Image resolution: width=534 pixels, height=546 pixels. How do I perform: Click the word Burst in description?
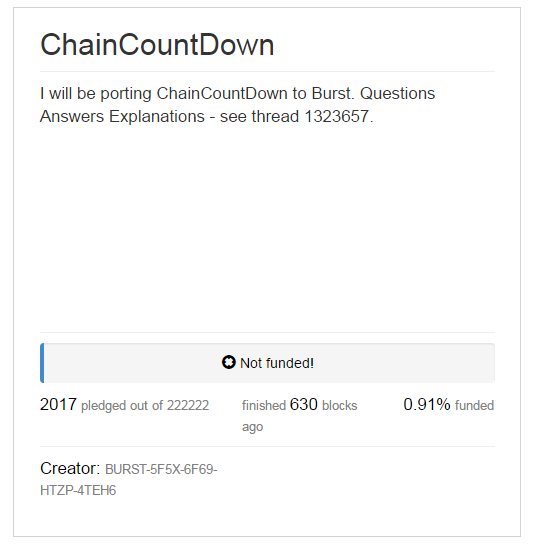pyautogui.click(x=331, y=93)
